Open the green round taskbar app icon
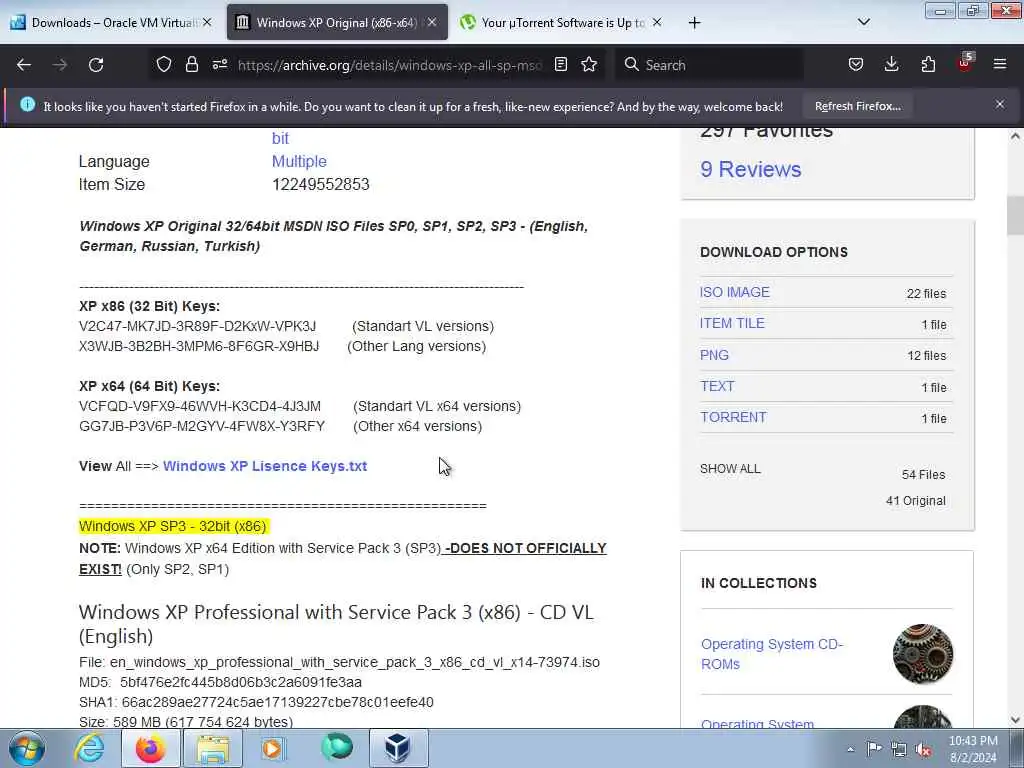The height and width of the screenshot is (768, 1024). [337, 748]
